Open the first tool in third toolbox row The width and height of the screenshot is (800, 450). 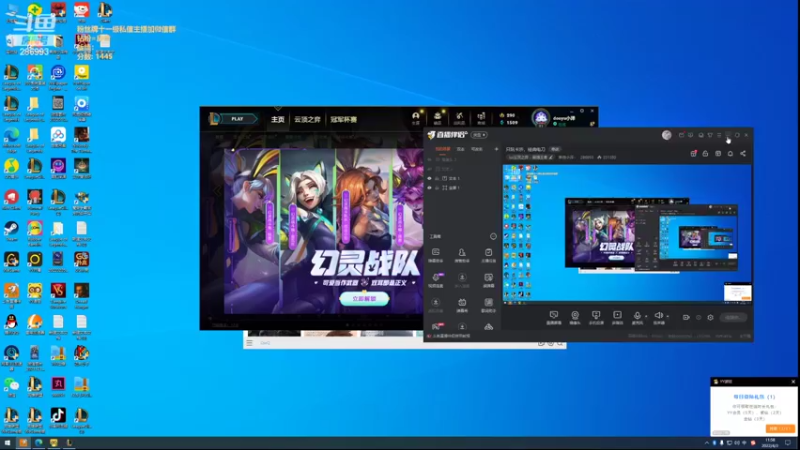436,305
